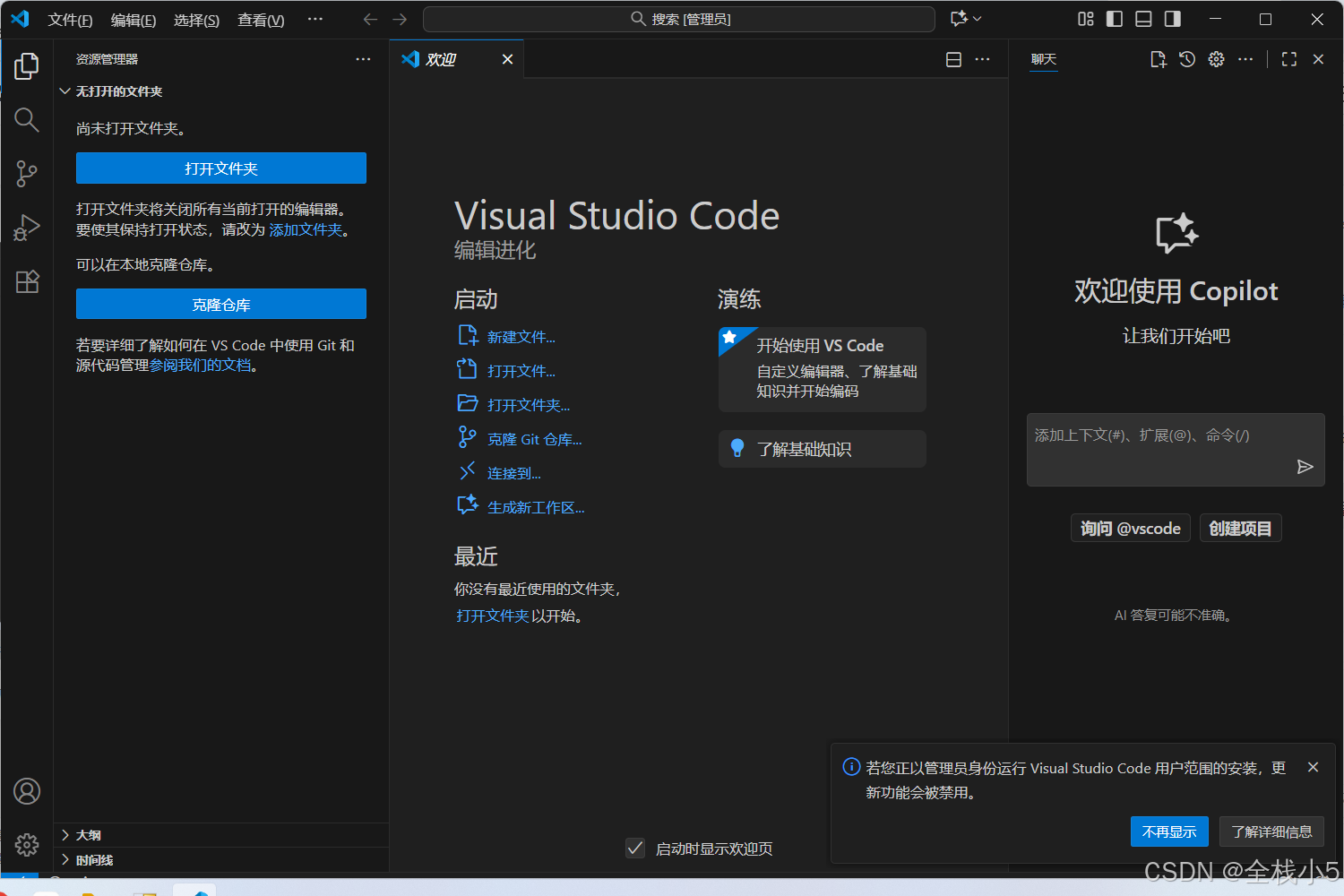Send the chat message arrow

point(1305,467)
